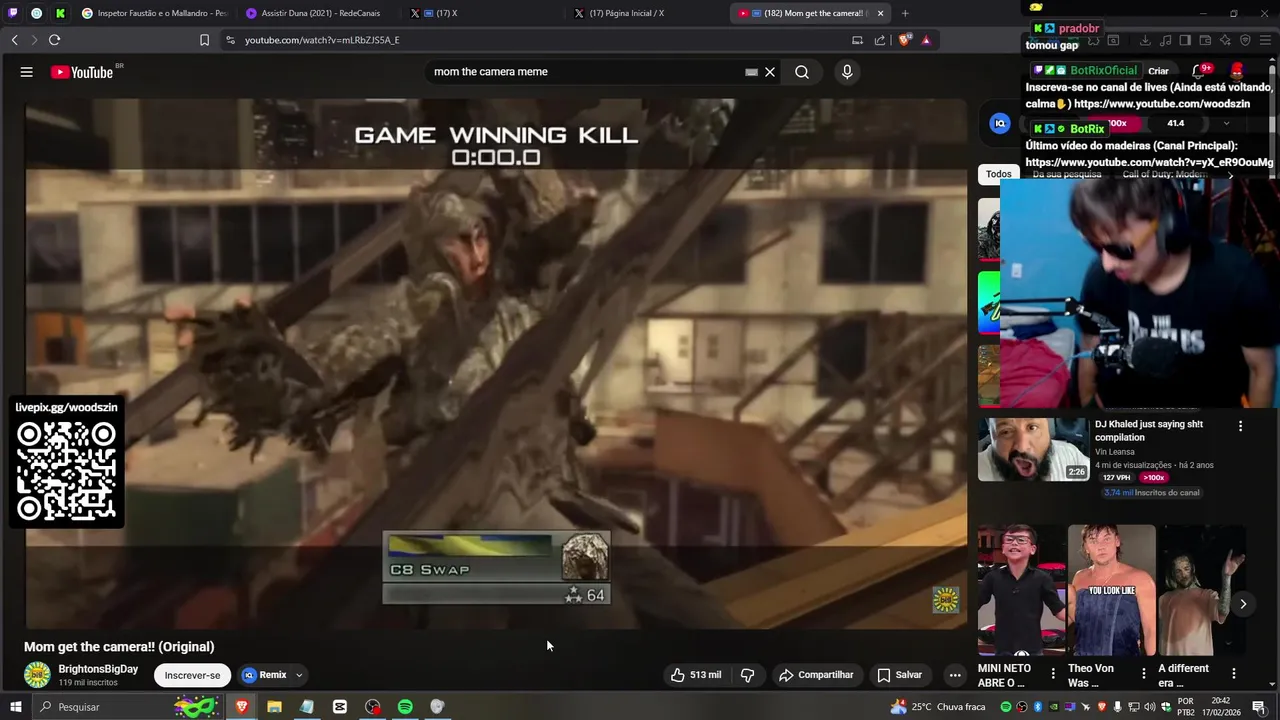Screen dimensions: 1280x720
Task: Go back with the browser back arrow
Action: tap(14, 40)
